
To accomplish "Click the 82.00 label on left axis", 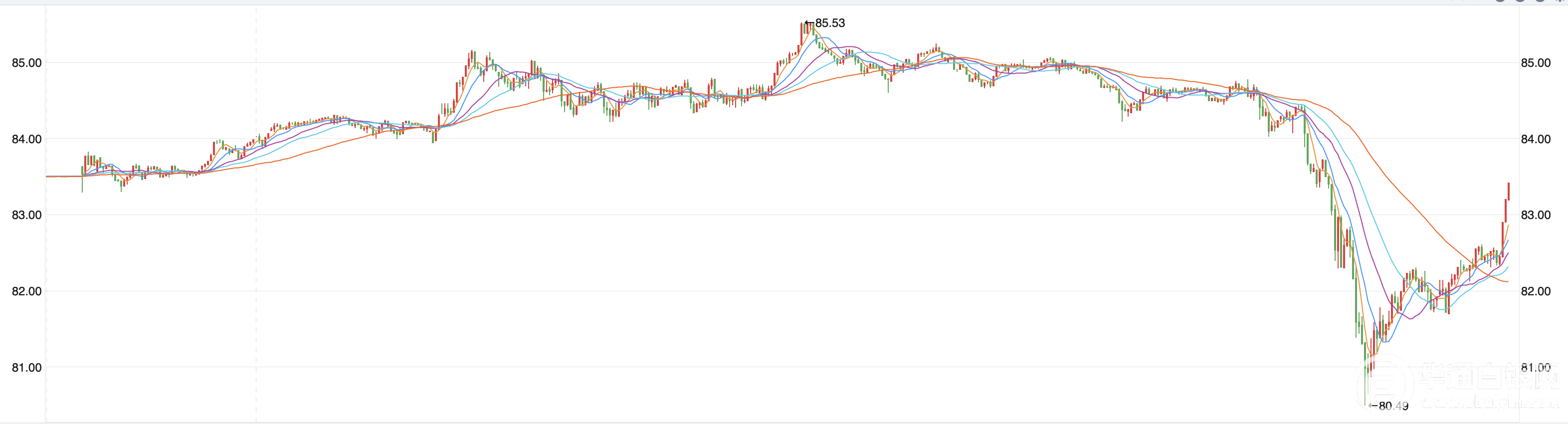I will click(27, 291).
